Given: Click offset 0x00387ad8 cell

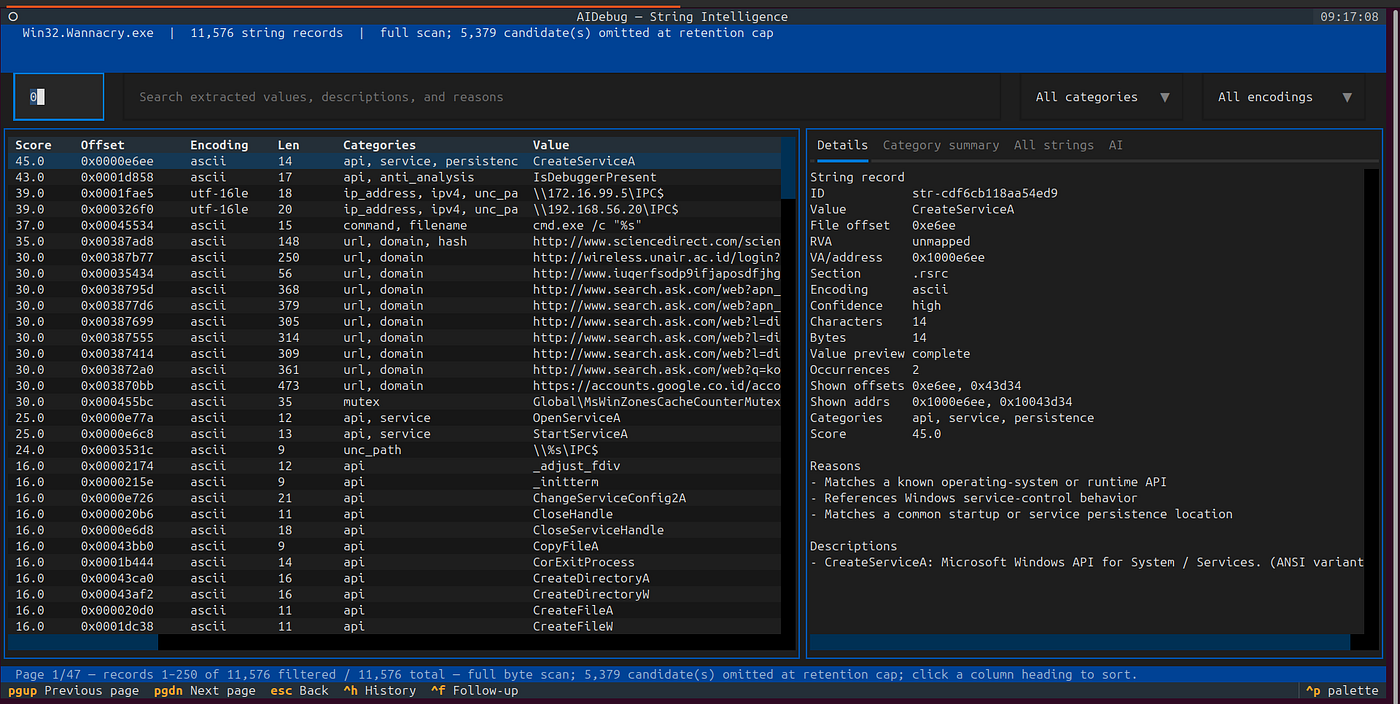Looking at the screenshot, I should tap(117, 241).
